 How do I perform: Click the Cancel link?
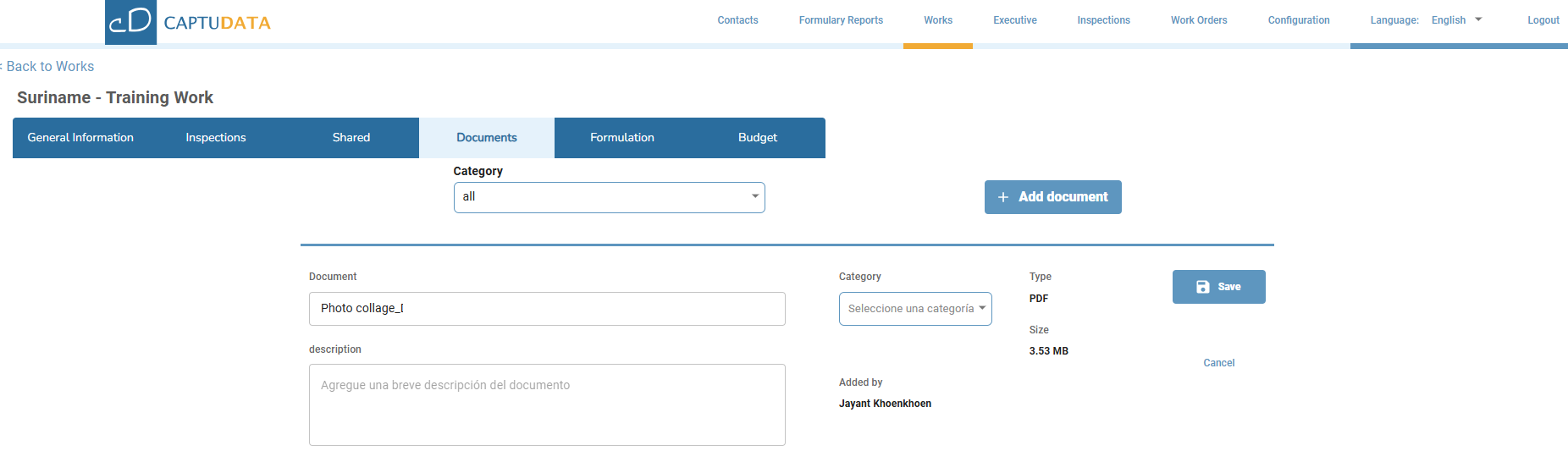[1218, 363]
